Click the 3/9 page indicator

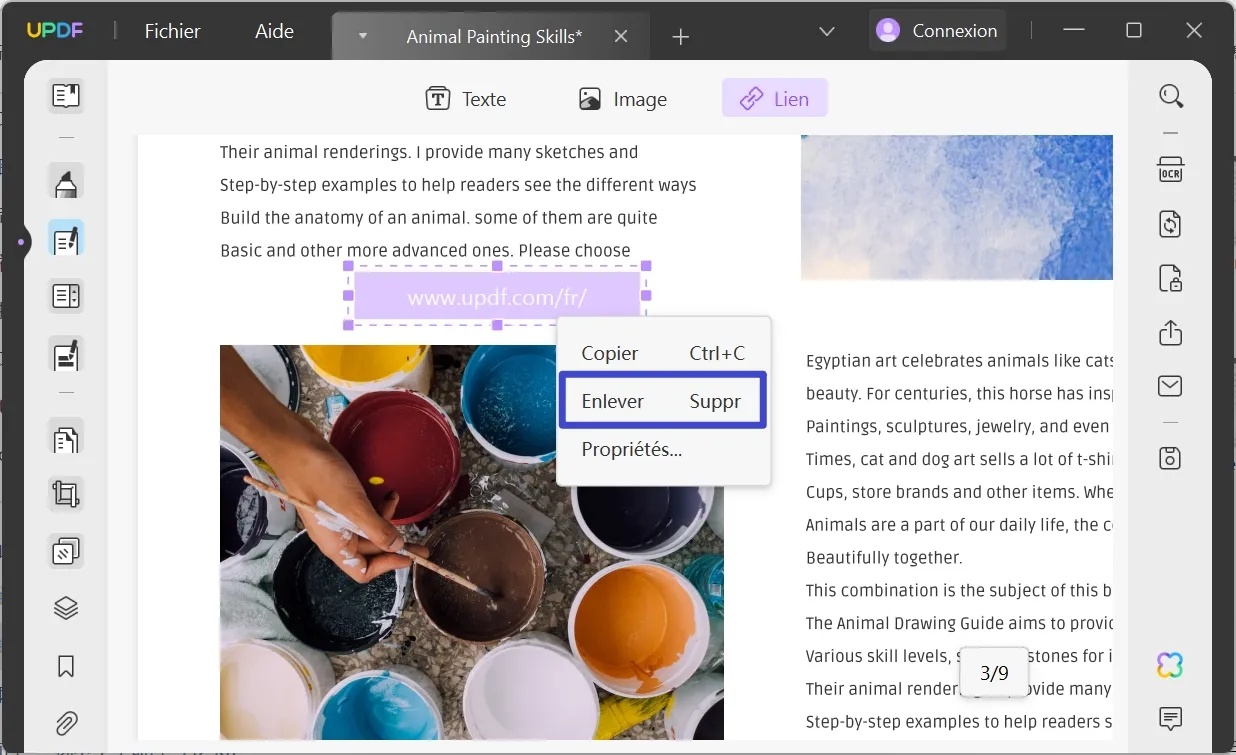click(994, 673)
